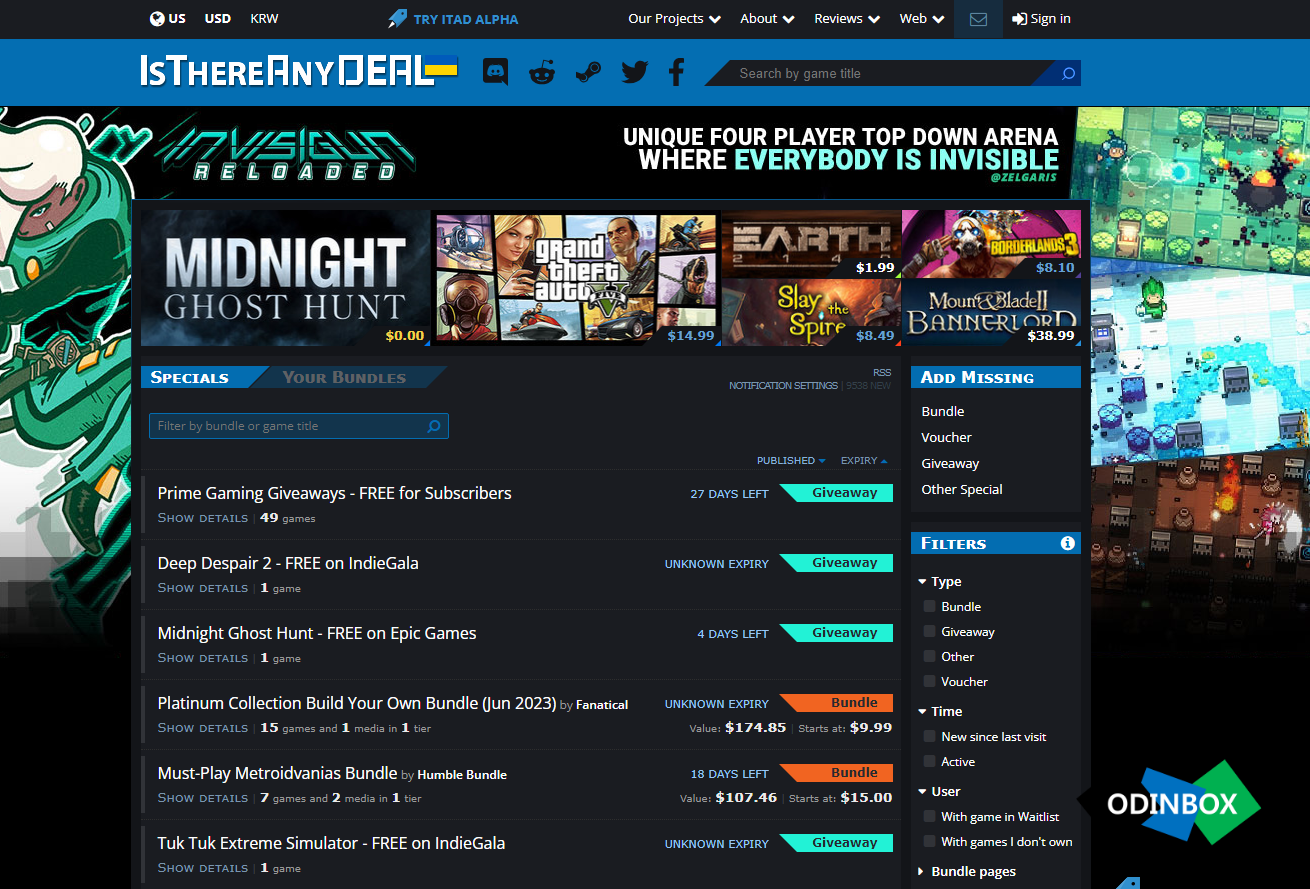Open Mount & Blade II Bannerlord thumbnail
This screenshot has width=1310, height=889.
tap(991, 313)
